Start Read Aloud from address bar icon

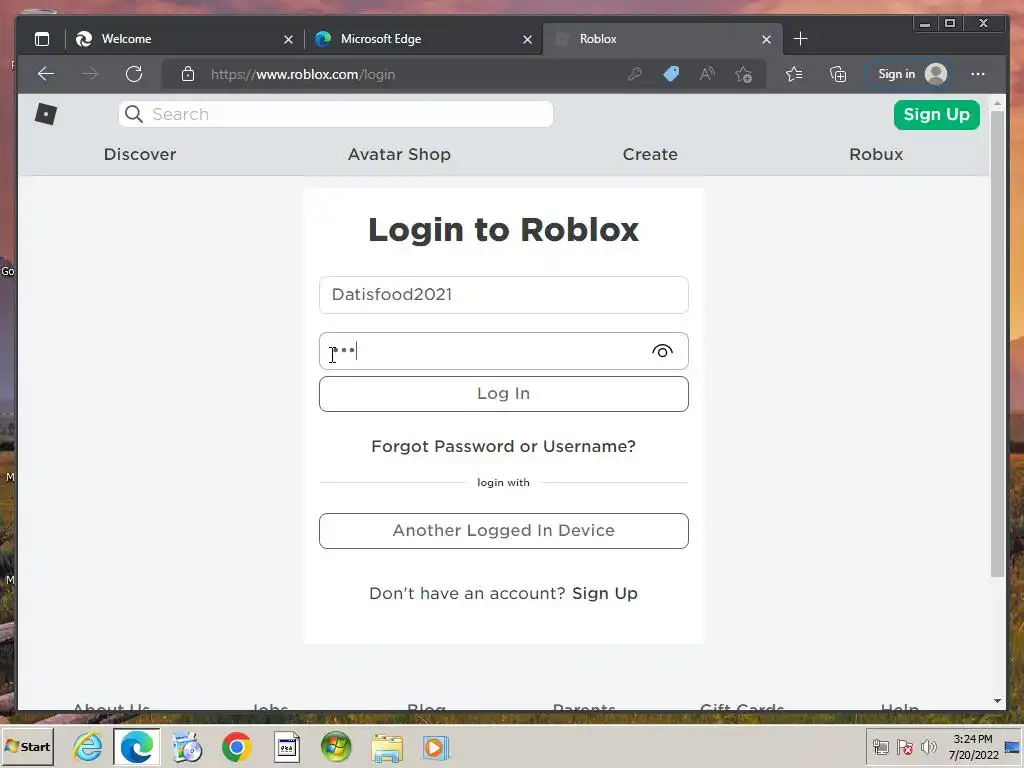[707, 74]
